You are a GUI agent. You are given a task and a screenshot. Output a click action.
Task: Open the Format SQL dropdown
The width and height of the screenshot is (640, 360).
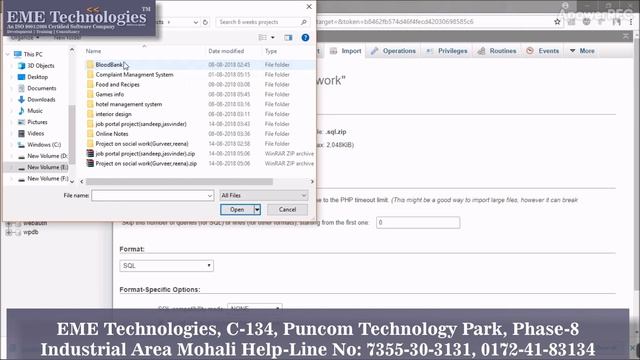(x=167, y=266)
